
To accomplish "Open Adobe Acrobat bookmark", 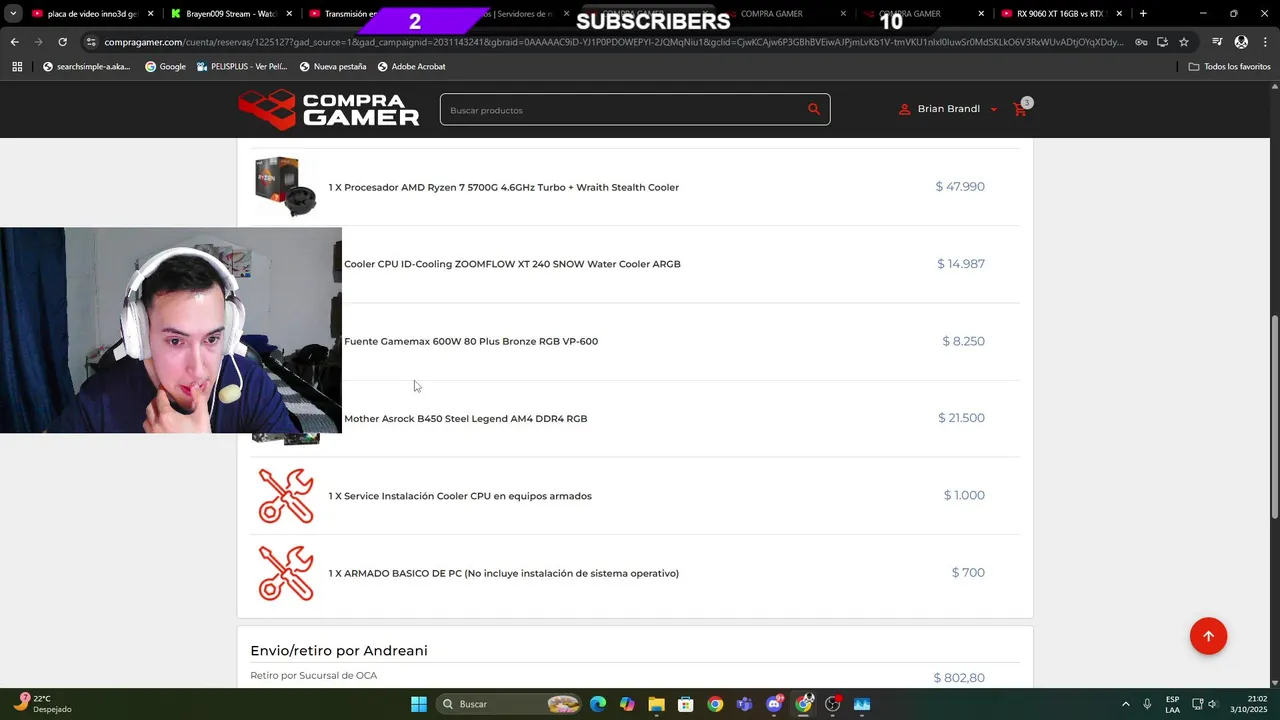I will (x=411, y=66).
